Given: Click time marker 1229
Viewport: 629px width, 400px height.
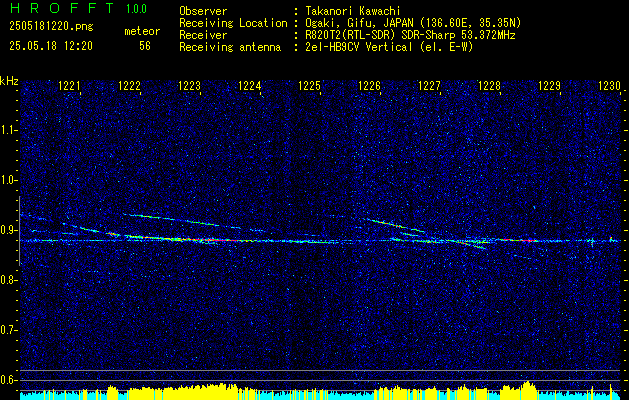Looking at the screenshot, I should pyautogui.click(x=549, y=86).
